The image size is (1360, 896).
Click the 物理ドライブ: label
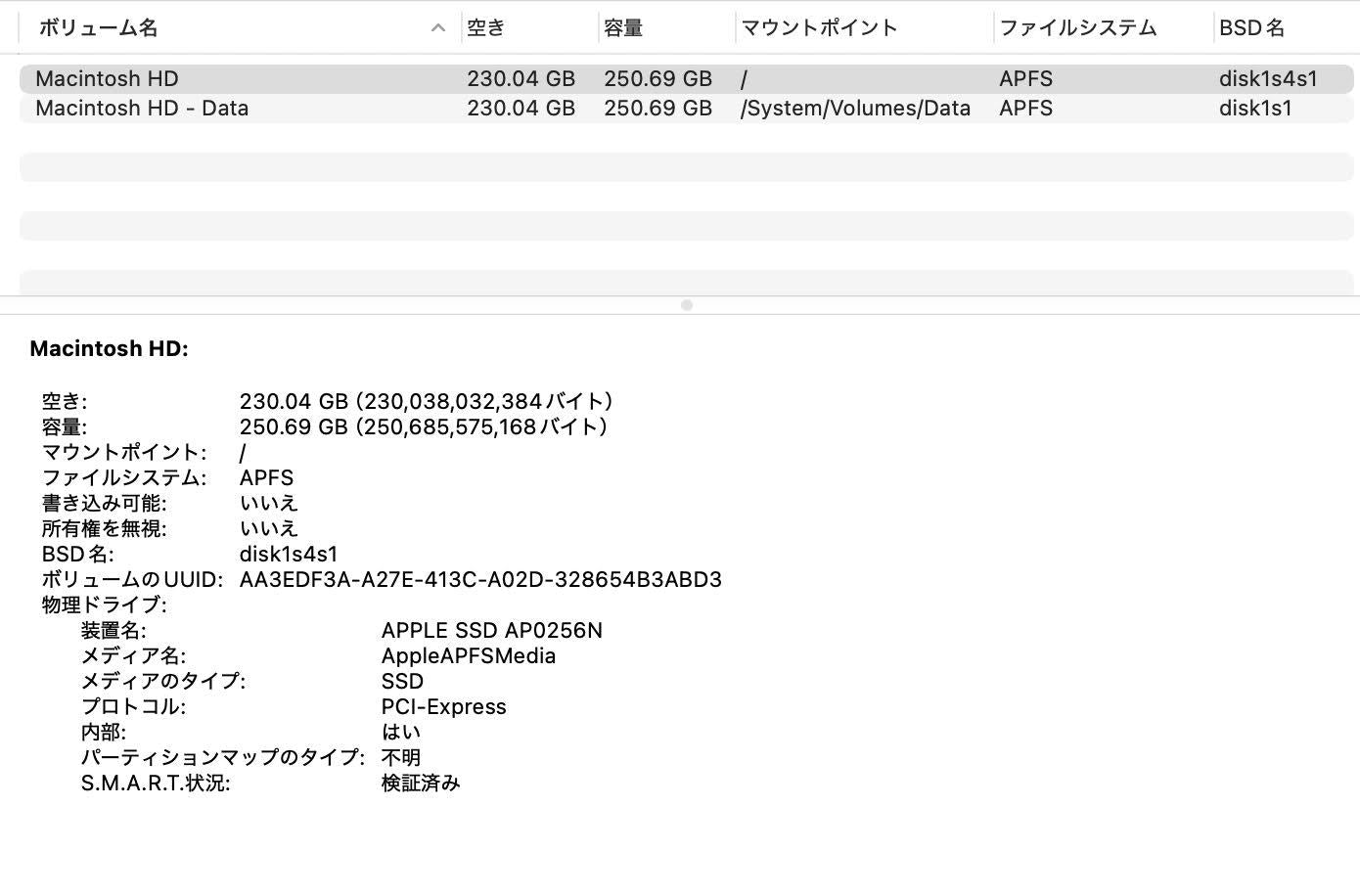point(104,605)
